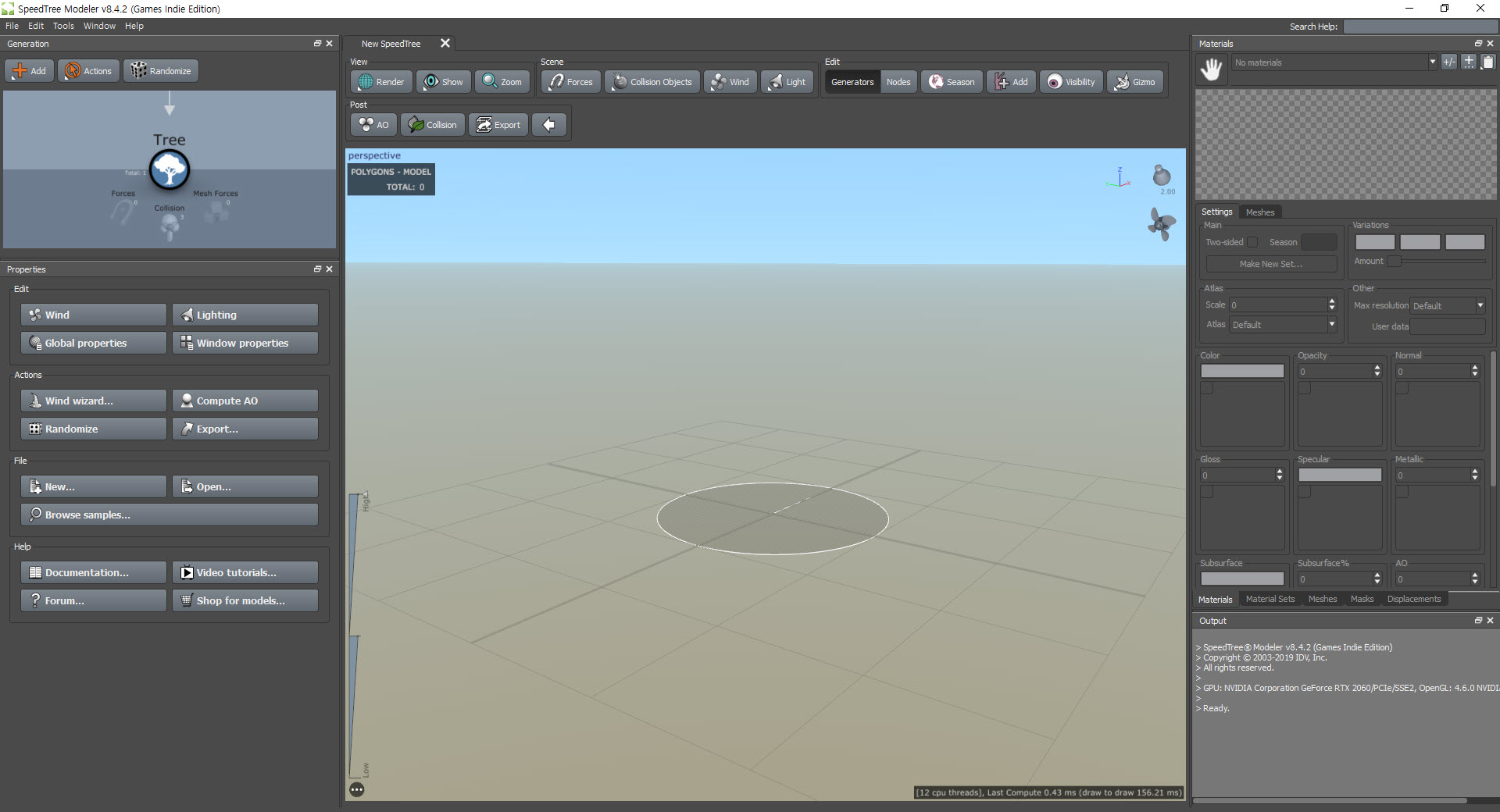
Task: Toggle the checkbox under Normal value
Action: (x=1402, y=388)
